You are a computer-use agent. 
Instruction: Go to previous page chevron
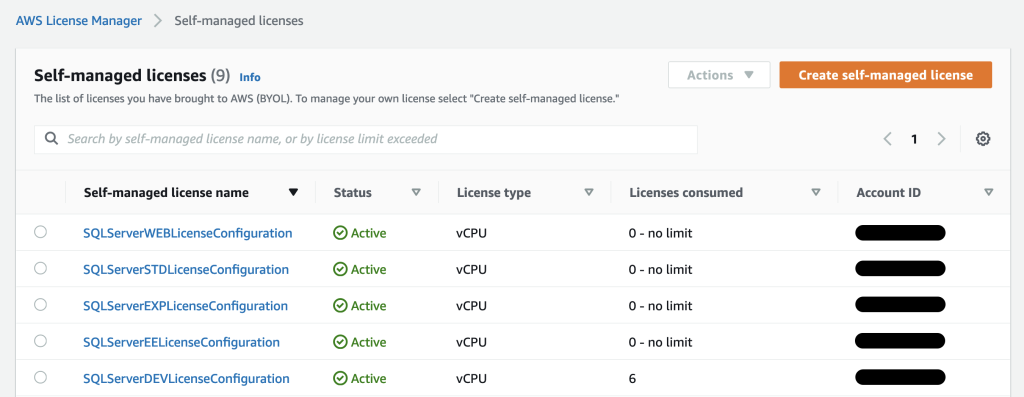coord(888,139)
